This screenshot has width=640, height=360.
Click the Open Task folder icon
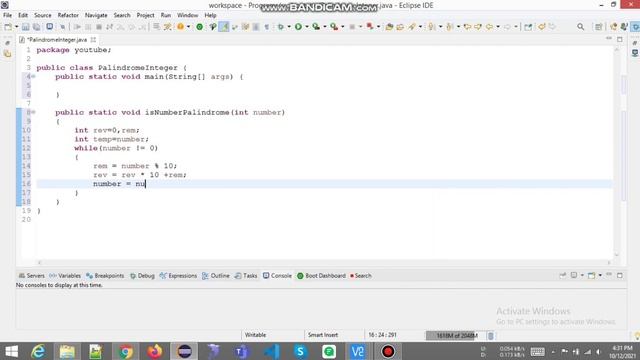pyautogui.click(x=400, y=27)
